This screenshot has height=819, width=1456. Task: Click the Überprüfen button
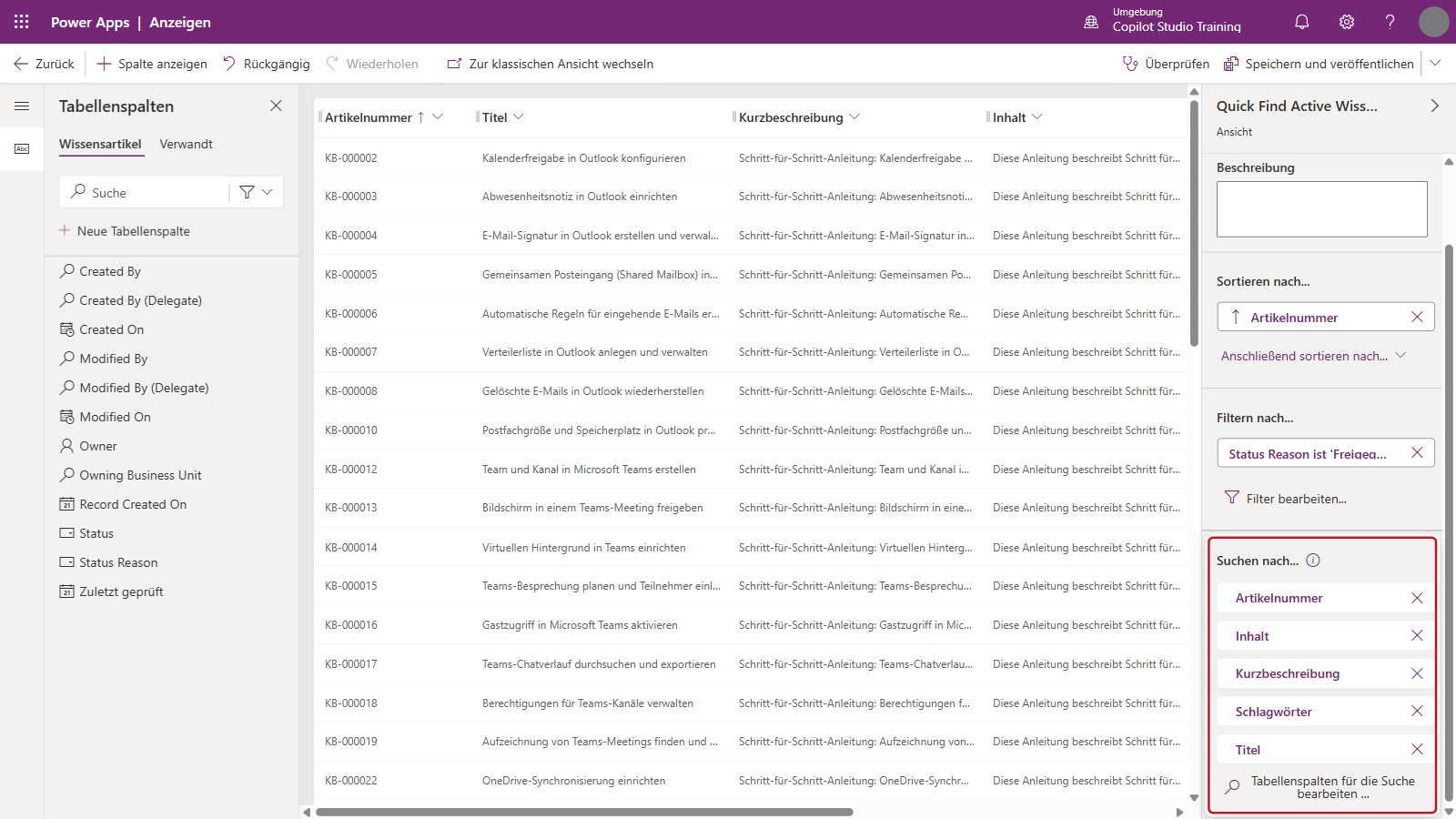click(x=1166, y=64)
